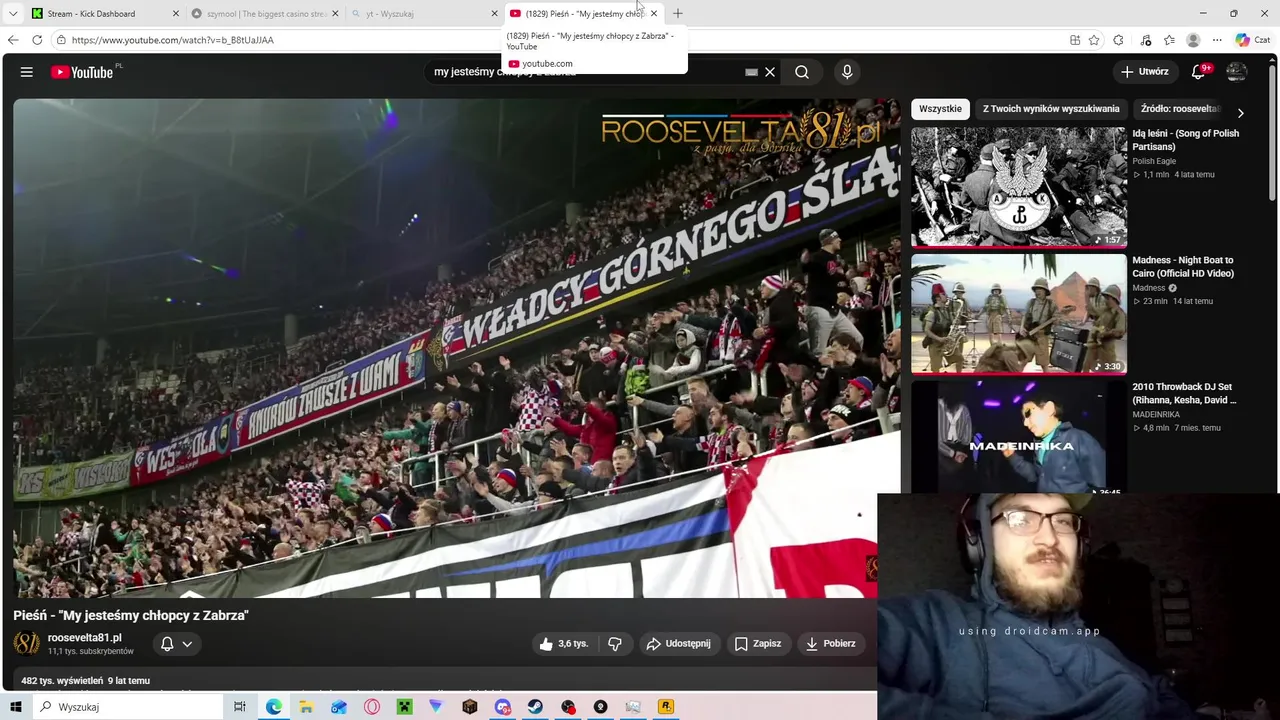Open Discord from the taskbar
The height and width of the screenshot is (720, 1280).
point(503,707)
